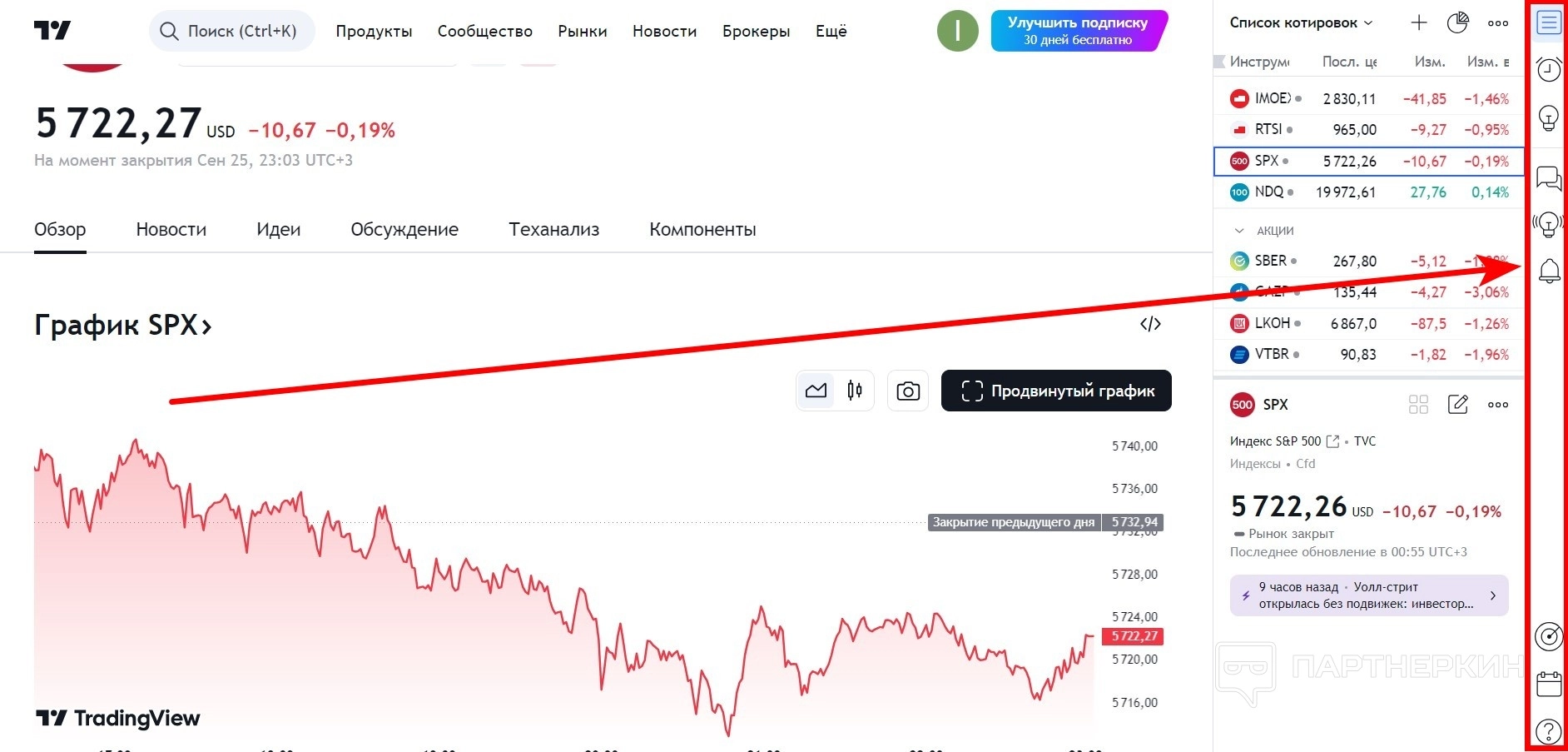This screenshot has width=1568, height=752.
Task: Click the Поиск search field
Action: click(x=232, y=32)
